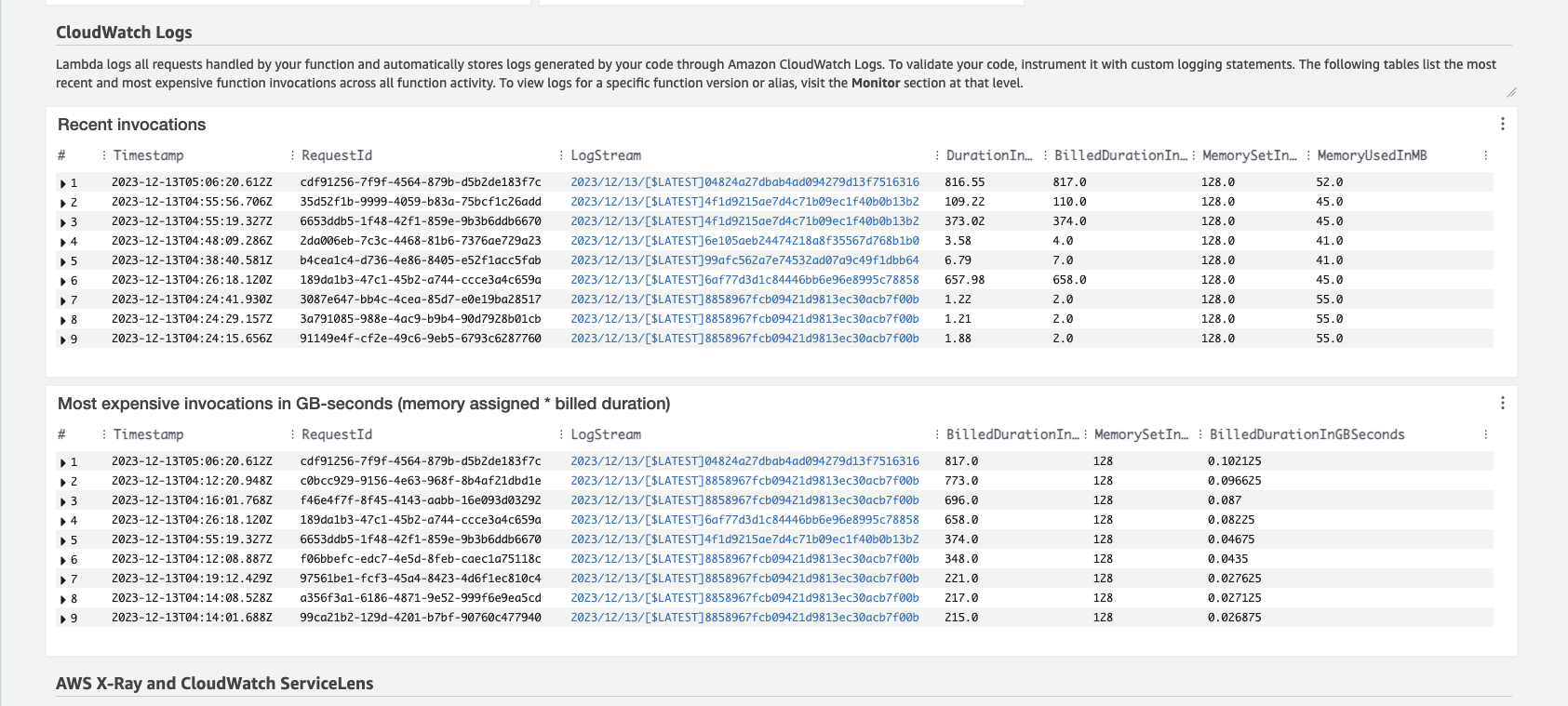Click the column handle left of MemoryUsedInMB header
Viewport: 1568px width, 706px height.
click(1308, 155)
